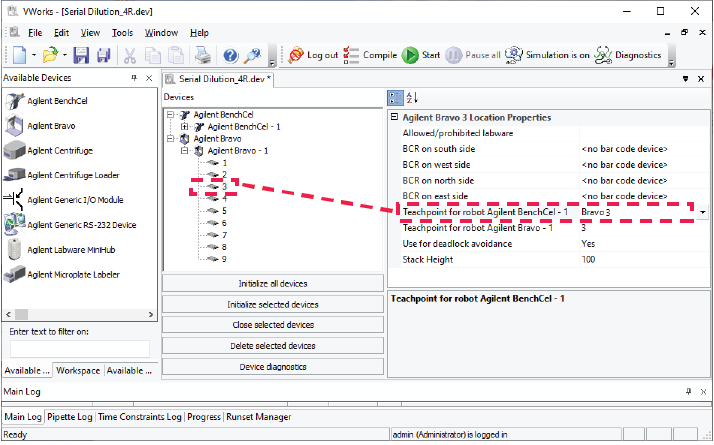
Task: Collapse Agilent Bravo 3 Location Properties section
Action: point(394,117)
